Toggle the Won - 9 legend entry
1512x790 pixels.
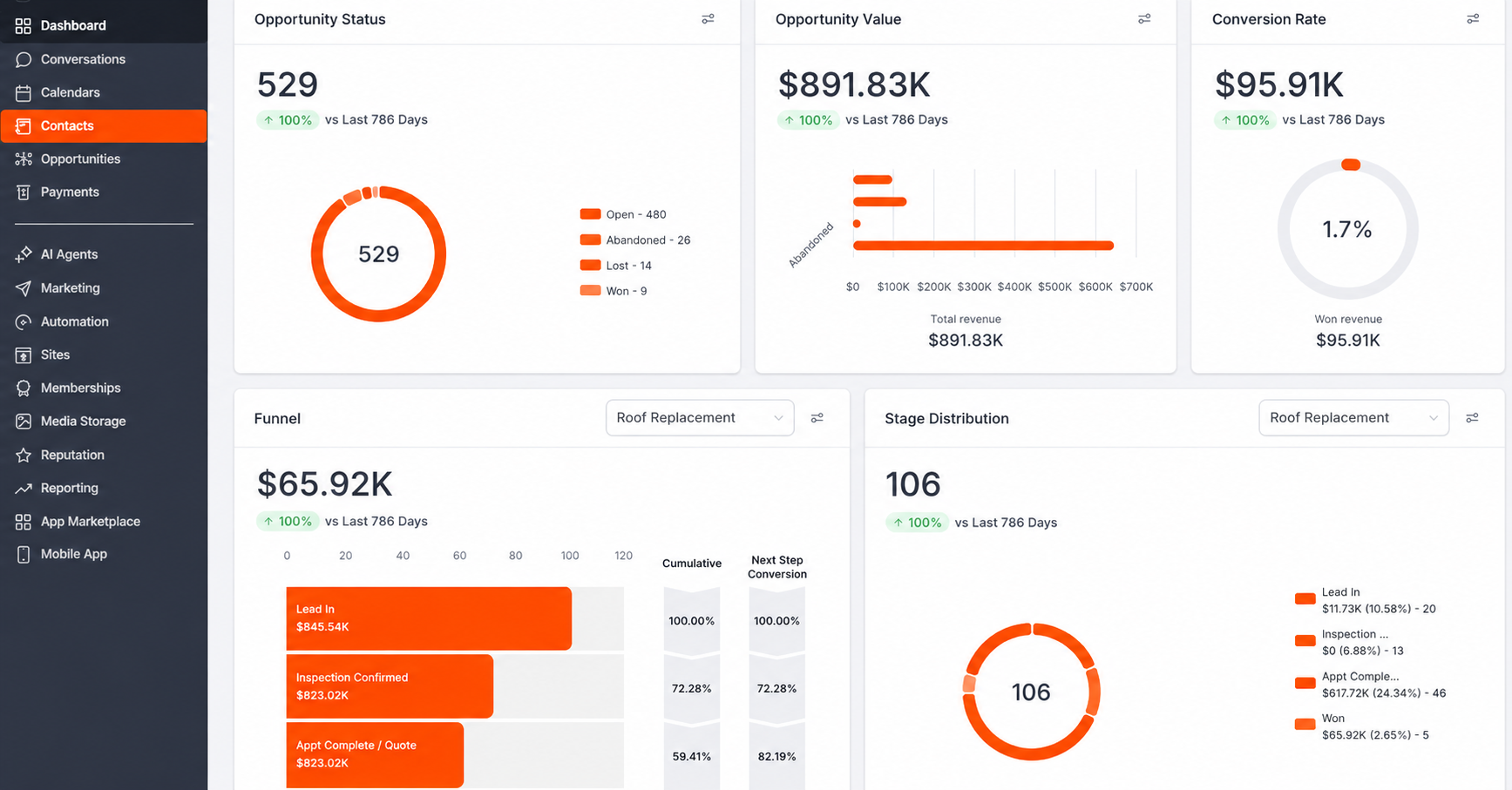(614, 291)
